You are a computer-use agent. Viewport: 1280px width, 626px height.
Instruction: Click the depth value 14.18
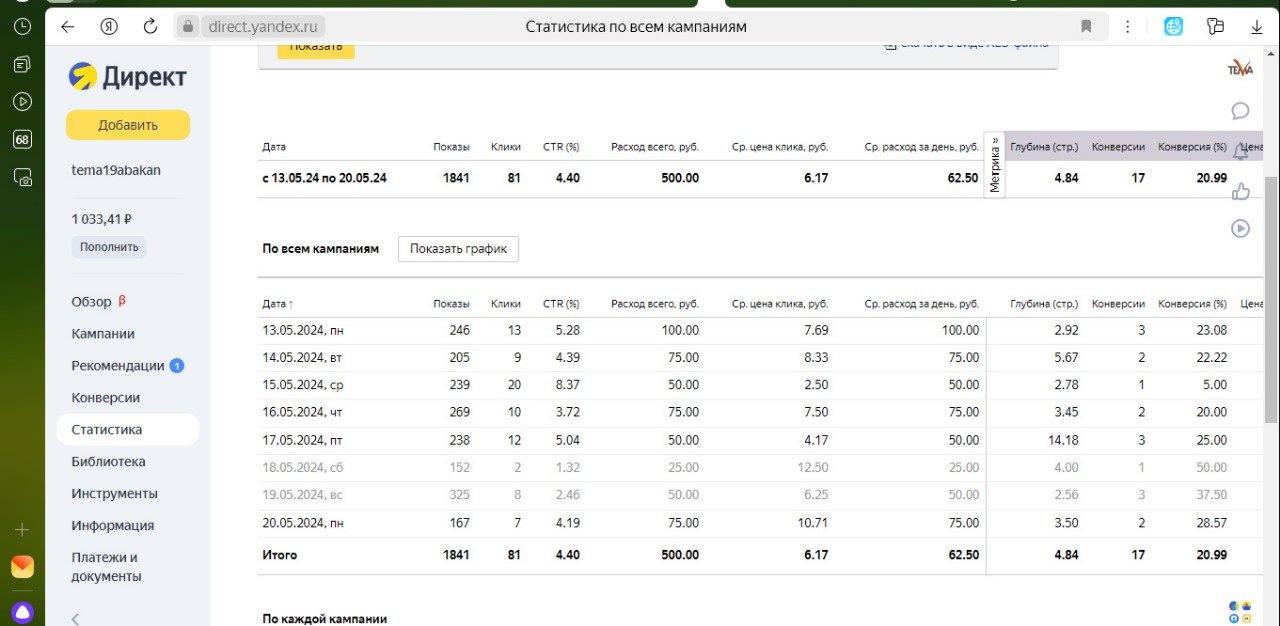pos(1063,440)
